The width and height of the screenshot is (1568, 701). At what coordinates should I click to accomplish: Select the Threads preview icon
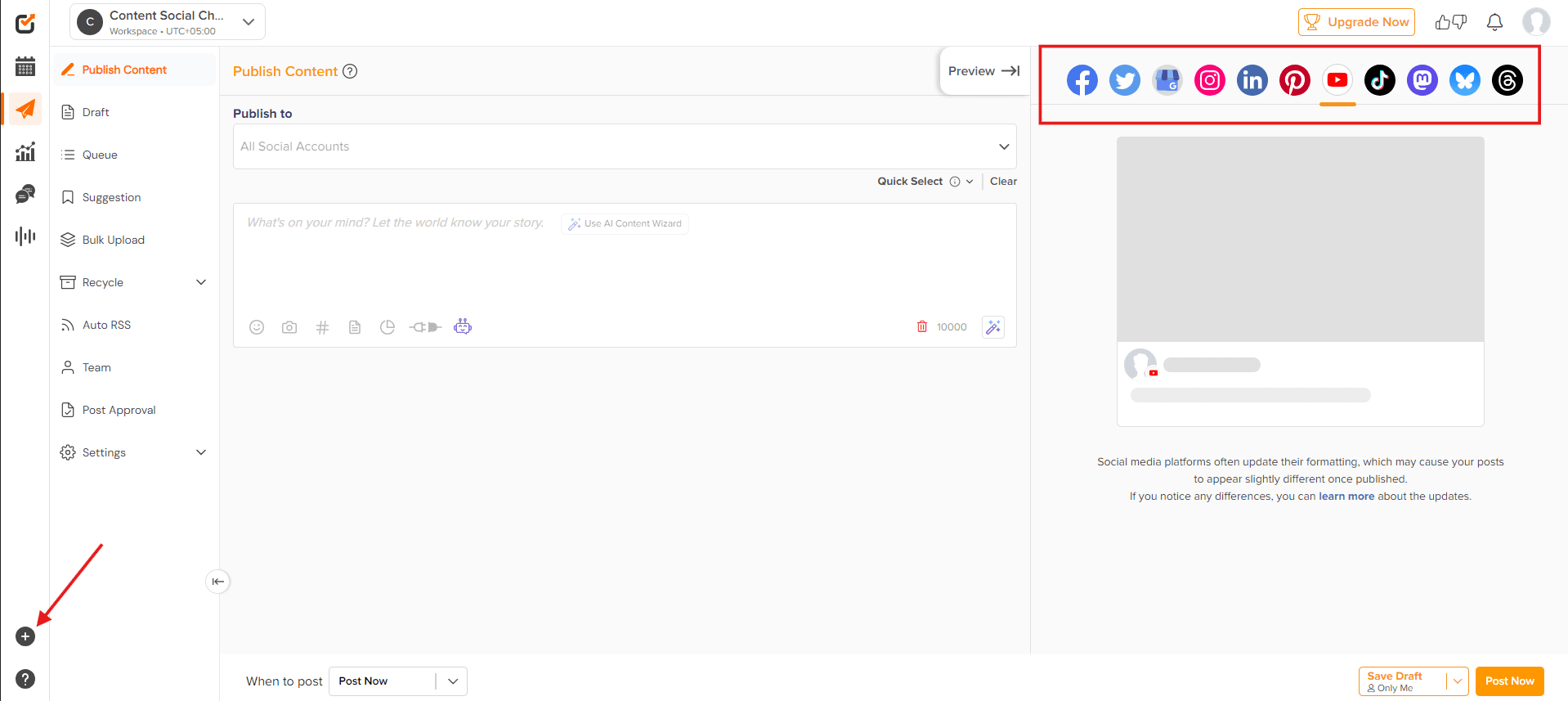click(x=1508, y=80)
